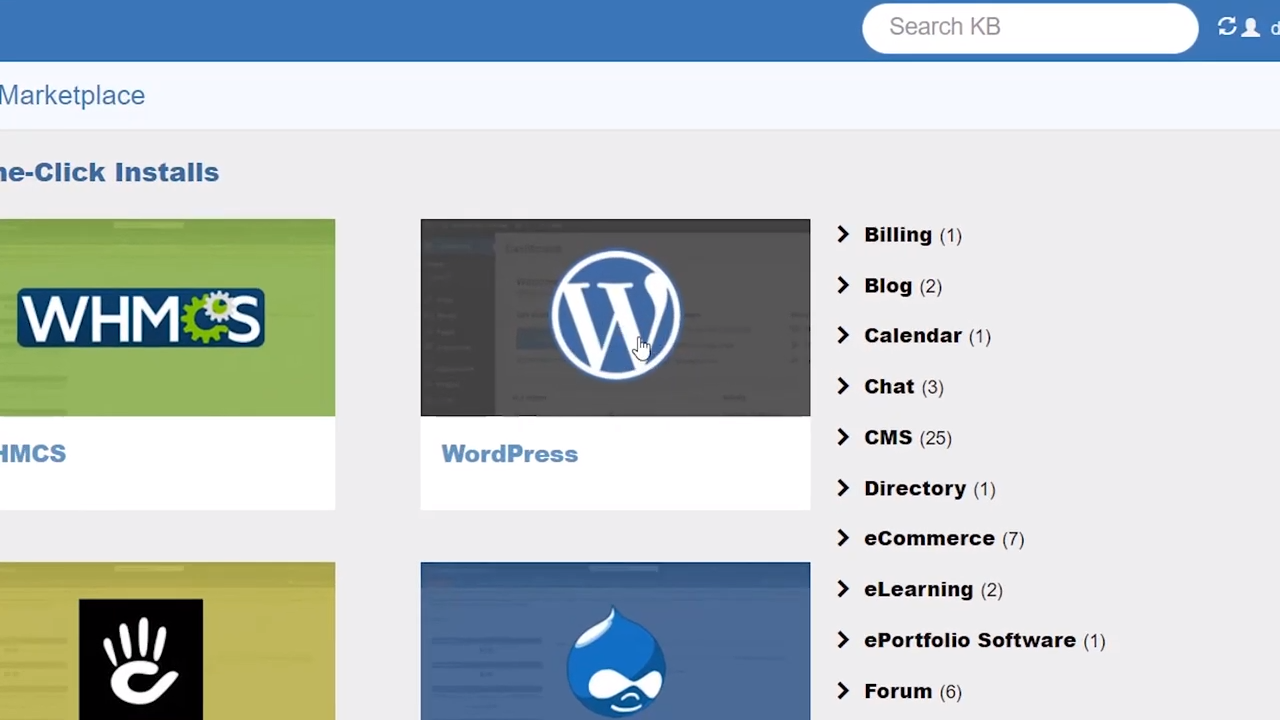This screenshot has height=720, width=1280.
Task: Open the ePortfolio Software category label
Action: [970, 640]
